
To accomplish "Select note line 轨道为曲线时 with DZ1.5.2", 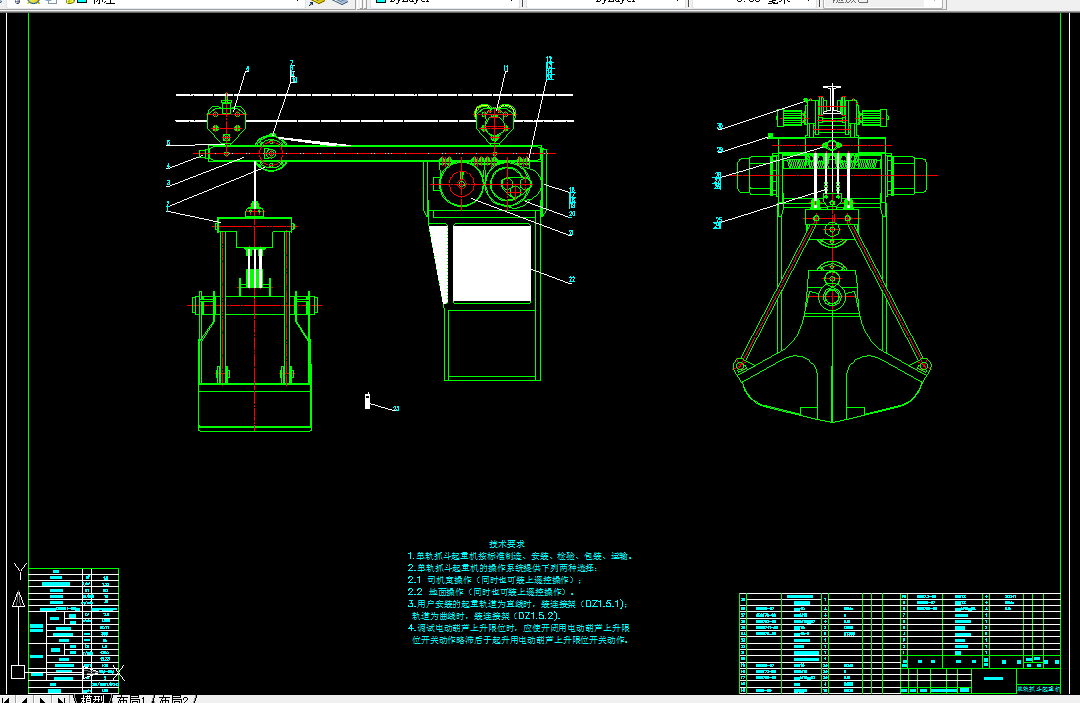I will [487, 616].
